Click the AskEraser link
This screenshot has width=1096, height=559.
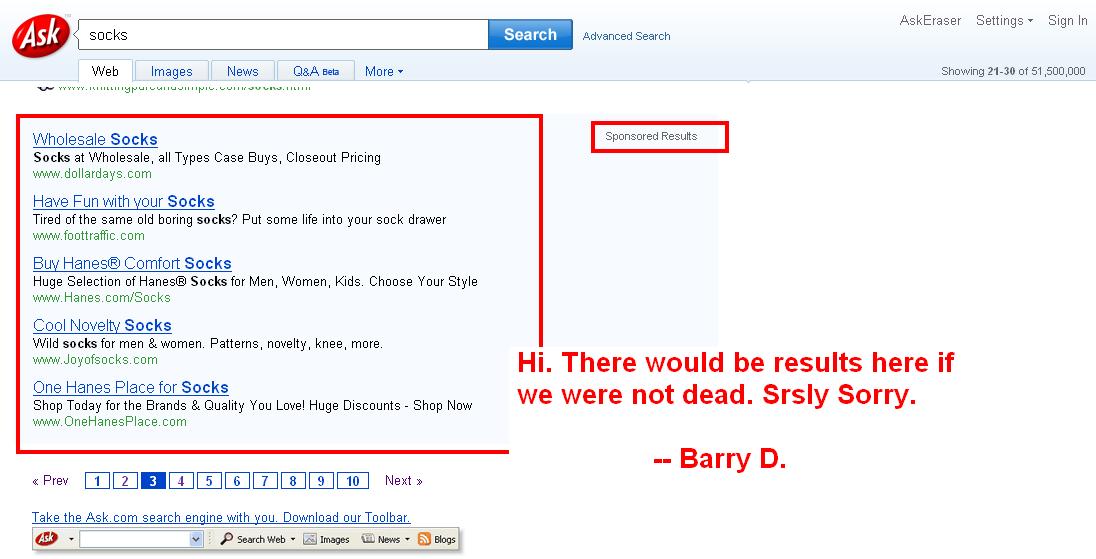(x=930, y=20)
